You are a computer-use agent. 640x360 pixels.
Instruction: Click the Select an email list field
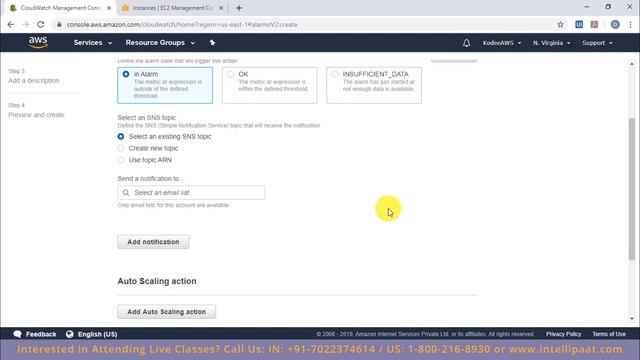(x=191, y=193)
